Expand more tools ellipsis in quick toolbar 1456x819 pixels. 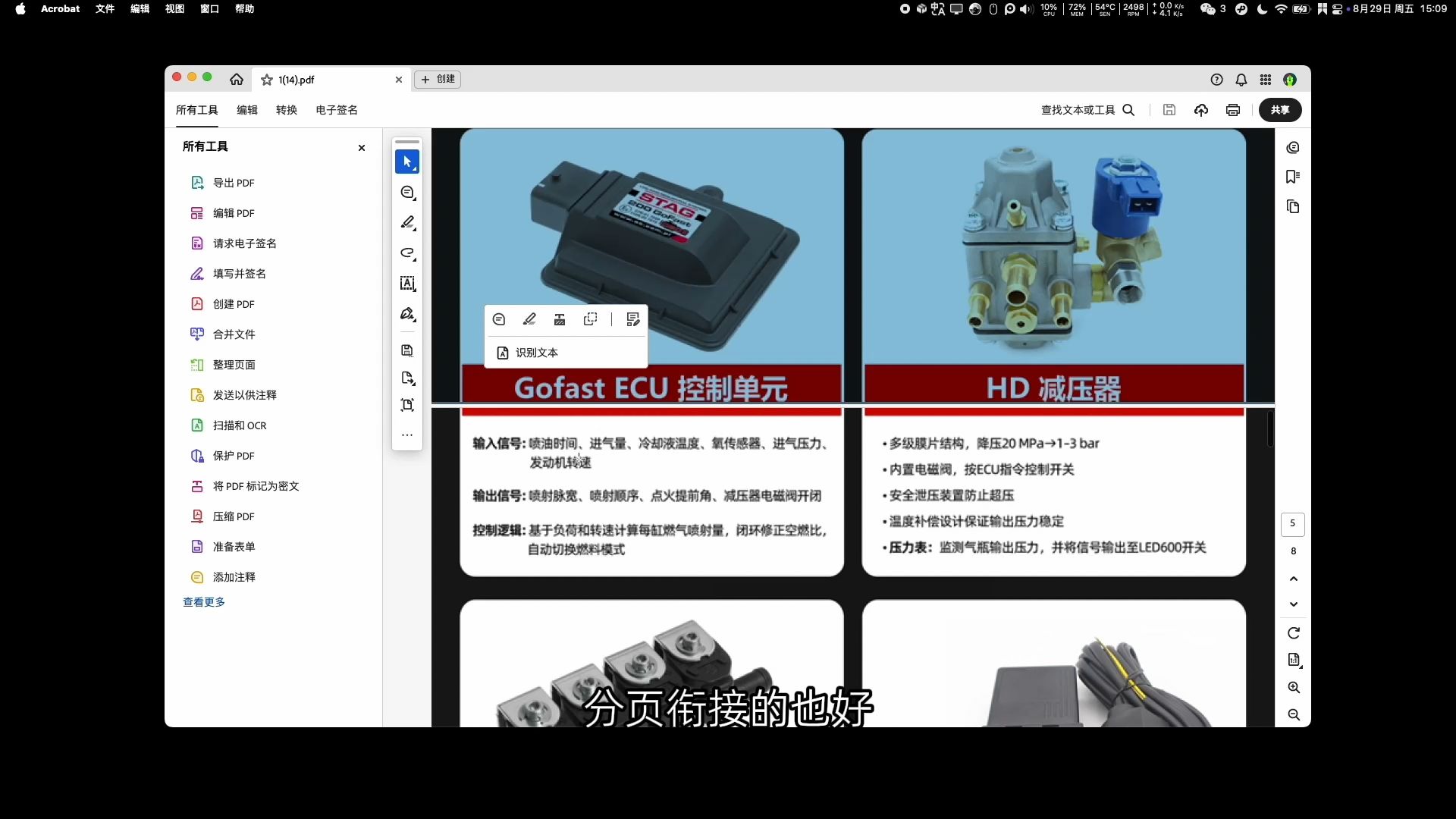point(407,435)
